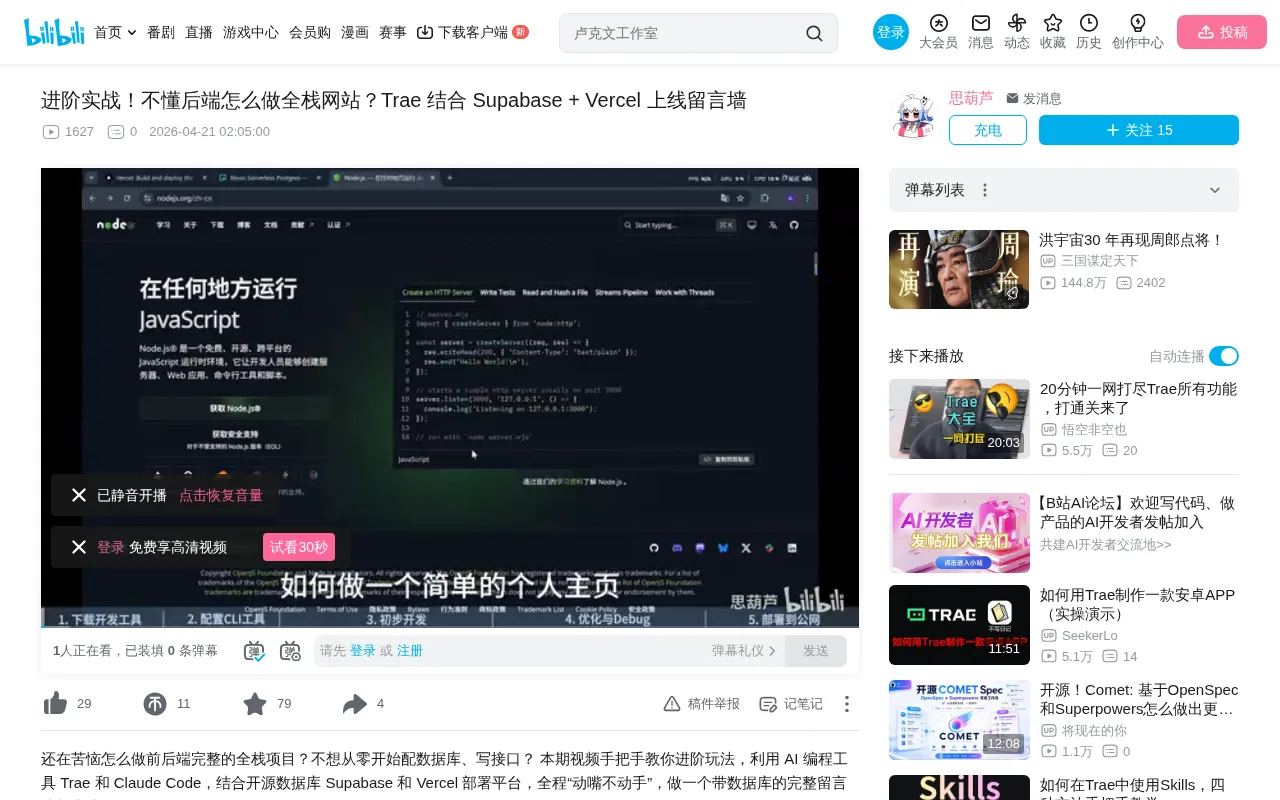The width and height of the screenshot is (1280, 800).
Task: Expand the 首页 dropdown arrow
Action: pyautogui.click(x=132, y=33)
